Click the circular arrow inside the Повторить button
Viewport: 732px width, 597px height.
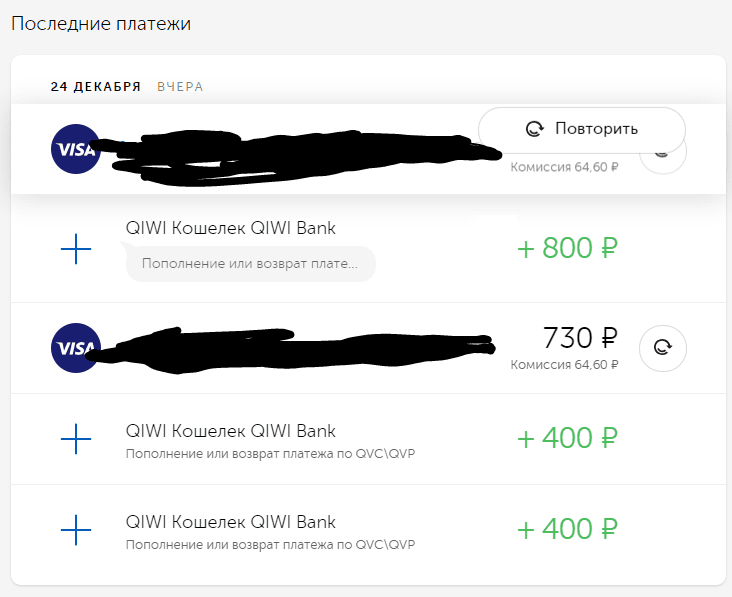[x=534, y=129]
